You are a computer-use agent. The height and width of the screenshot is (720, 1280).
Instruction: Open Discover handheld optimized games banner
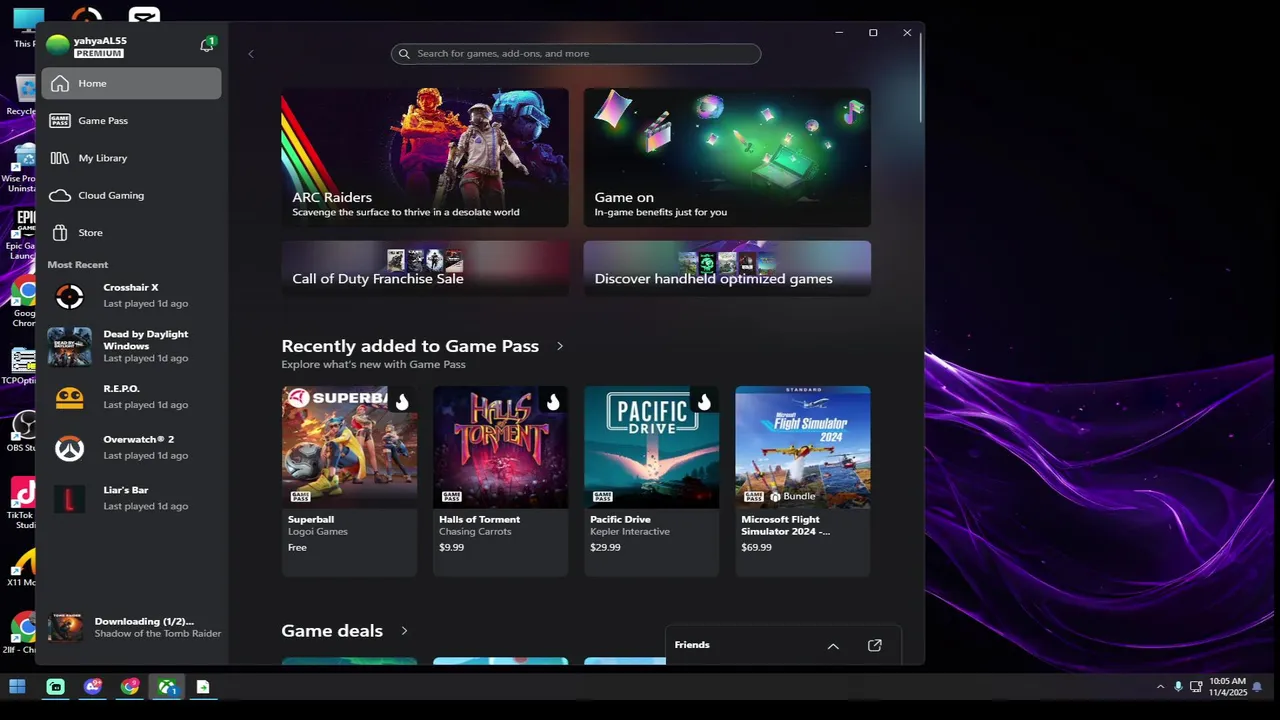pos(727,268)
